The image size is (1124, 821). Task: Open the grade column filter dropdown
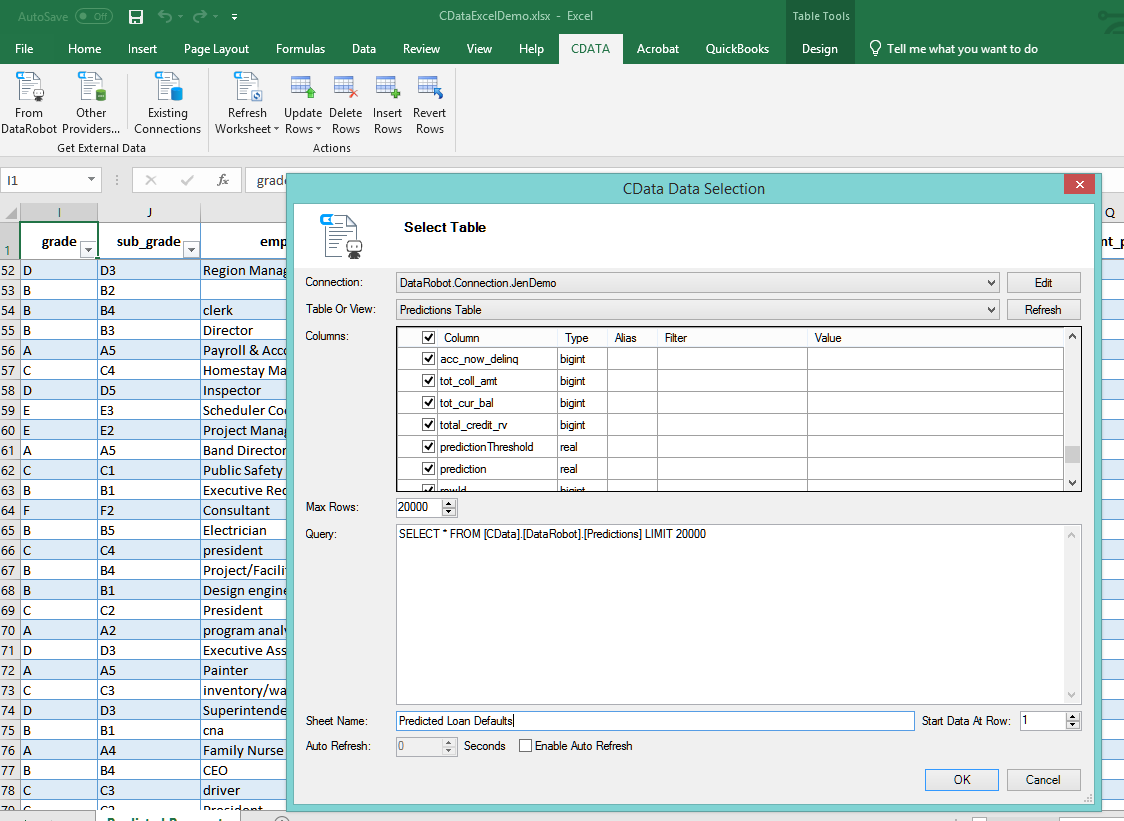point(88,249)
